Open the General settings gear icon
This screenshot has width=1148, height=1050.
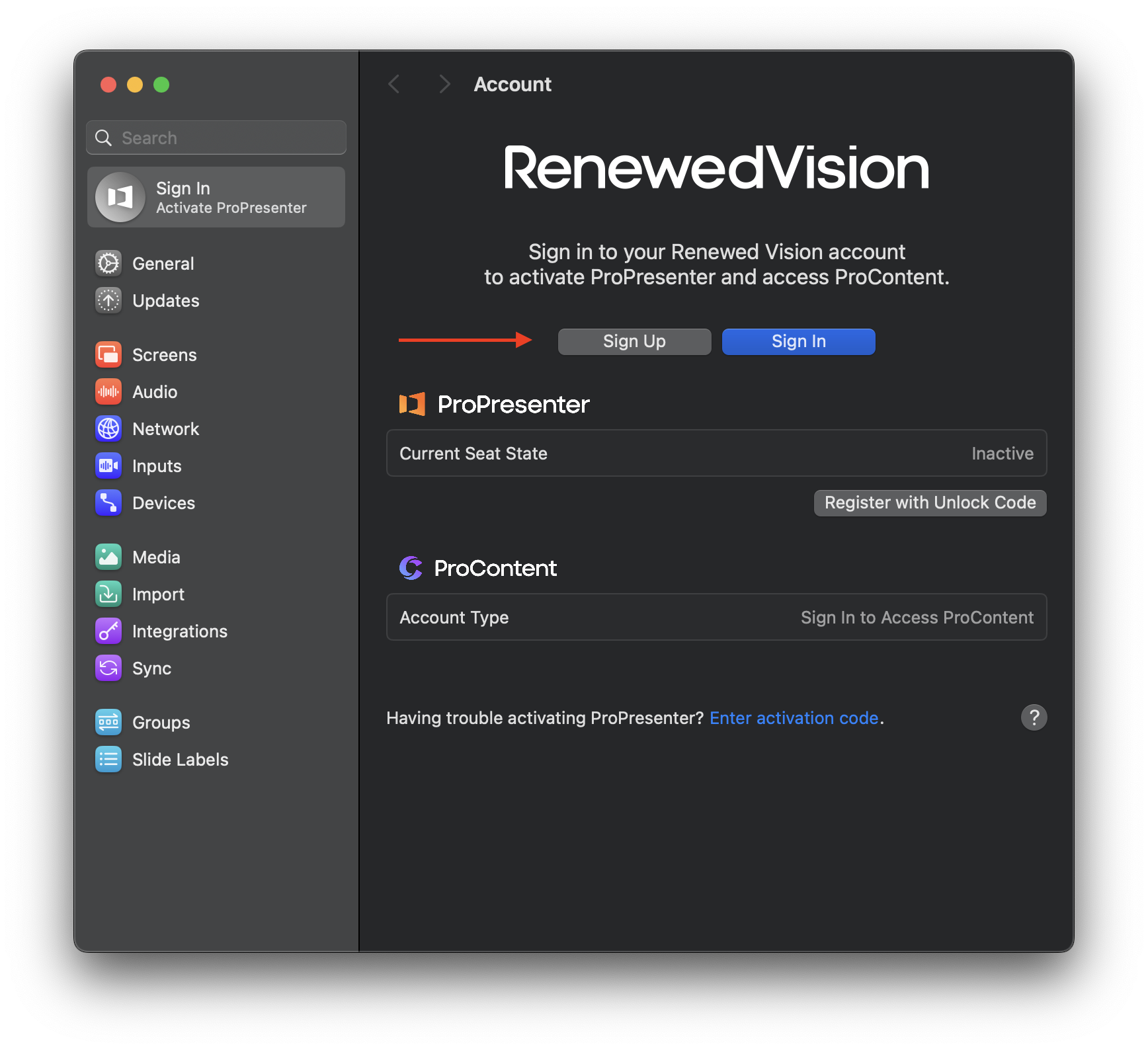(x=108, y=263)
